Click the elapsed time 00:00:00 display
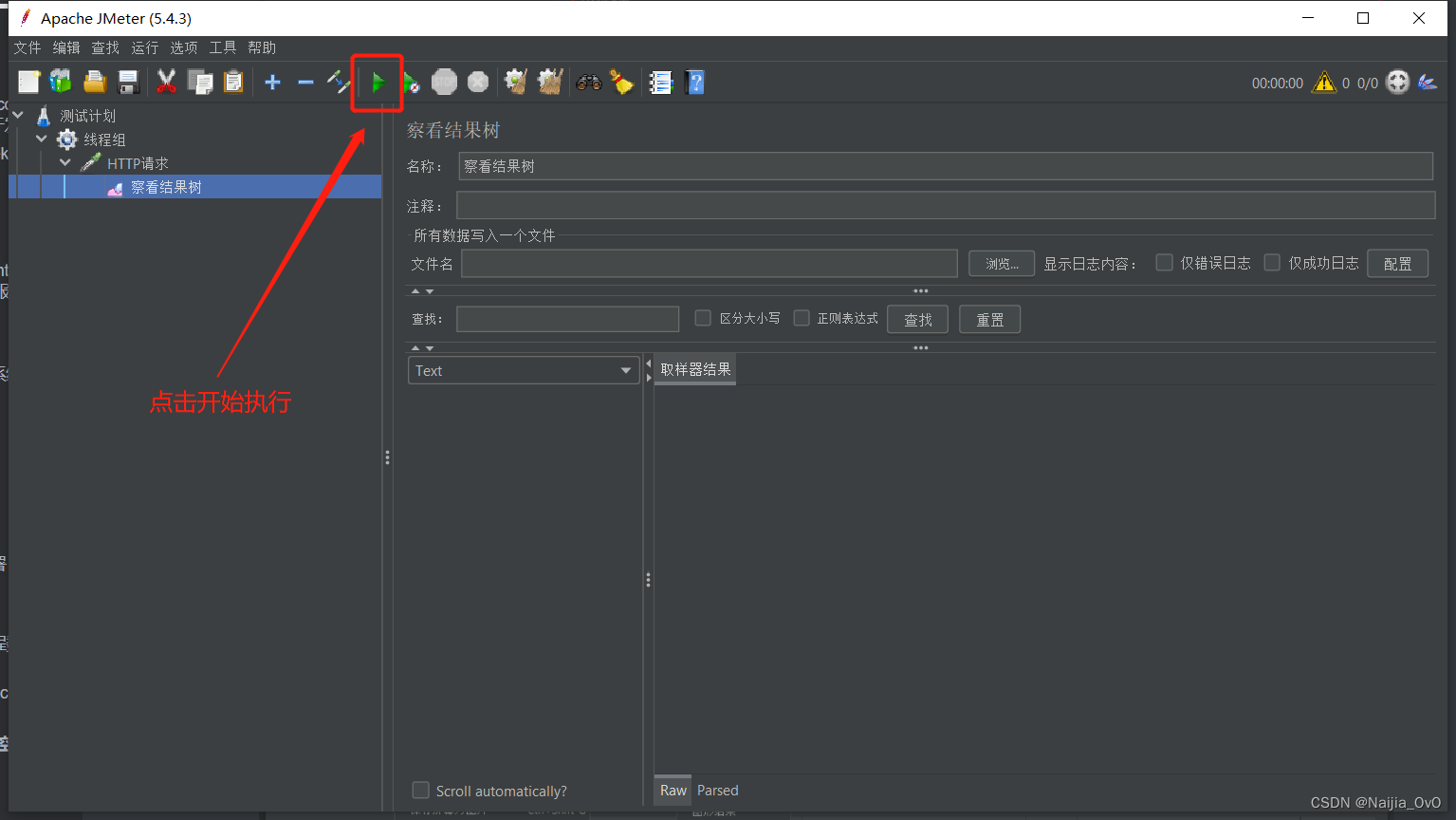Image resolution: width=1456 pixels, height=820 pixels. [1277, 84]
